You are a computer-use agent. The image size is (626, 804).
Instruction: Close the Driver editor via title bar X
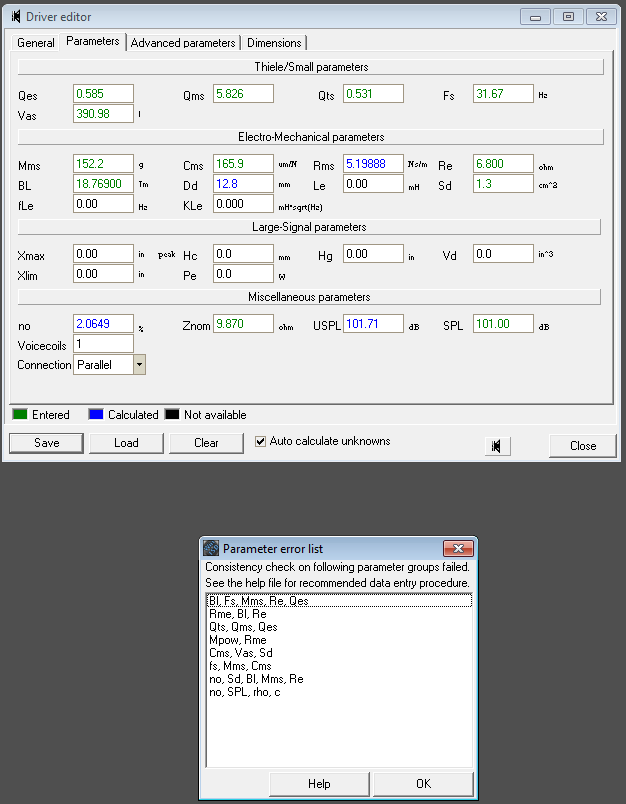point(601,16)
